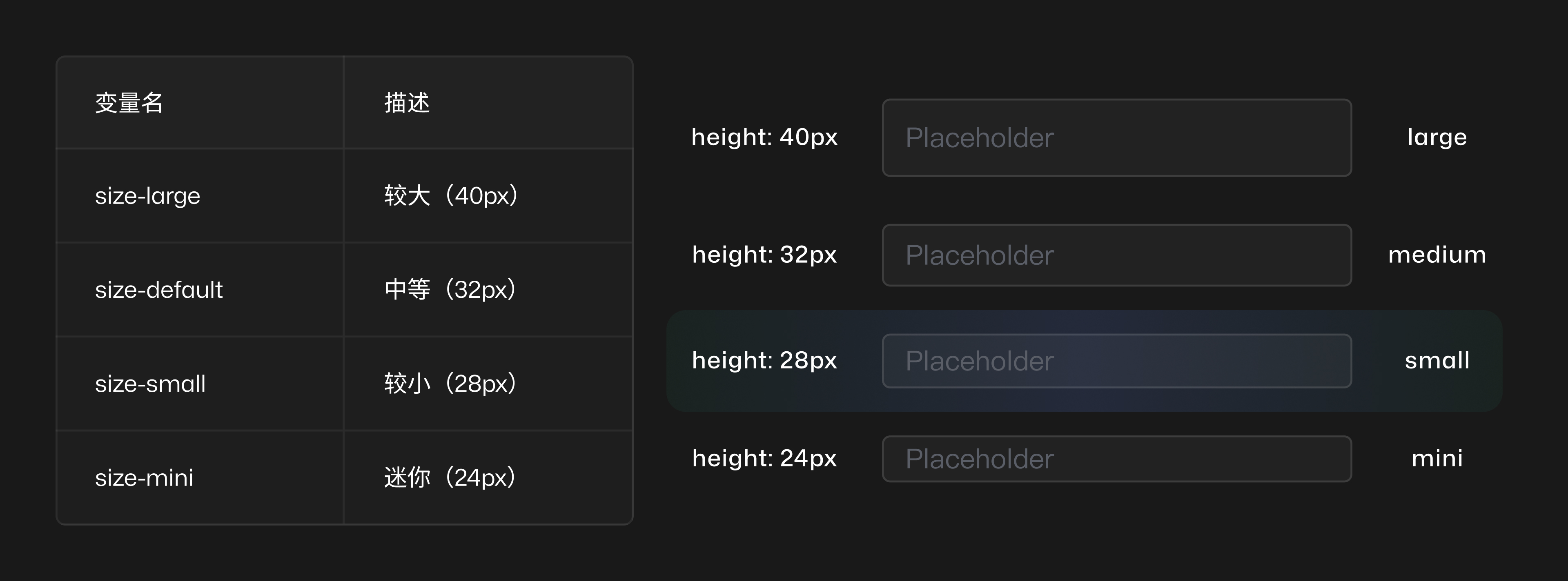This screenshot has height=581, width=1568.
Task: Click the size-mini variable name cell
Action: tap(144, 478)
